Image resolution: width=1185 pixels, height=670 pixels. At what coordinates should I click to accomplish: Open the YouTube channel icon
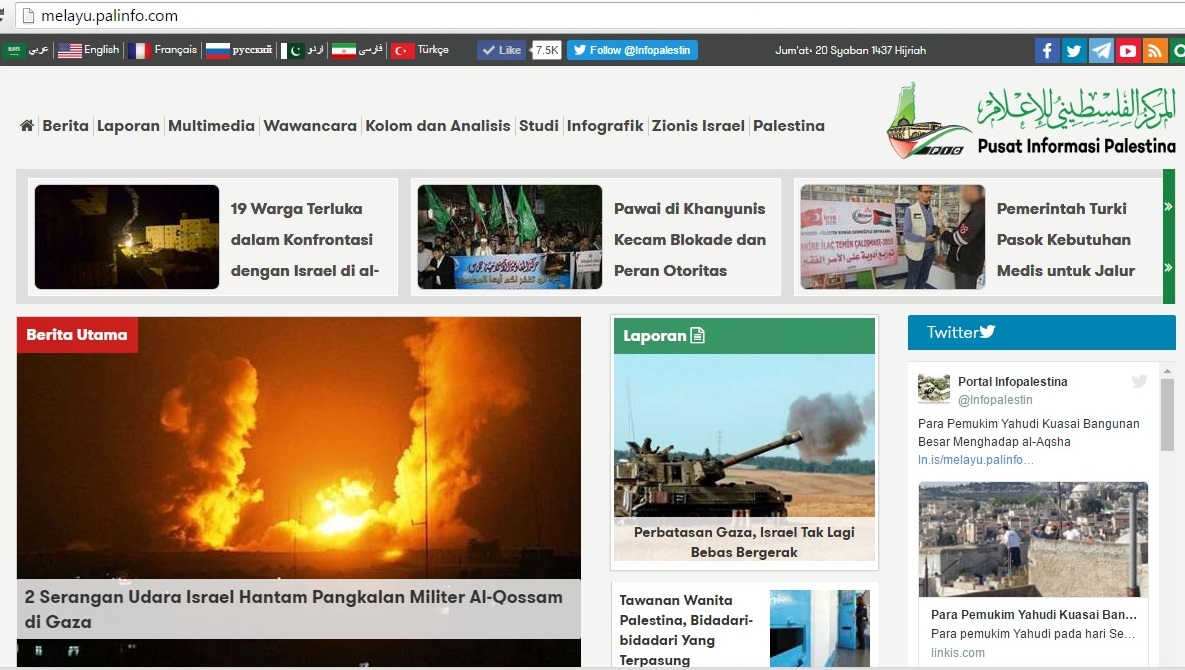1128,51
